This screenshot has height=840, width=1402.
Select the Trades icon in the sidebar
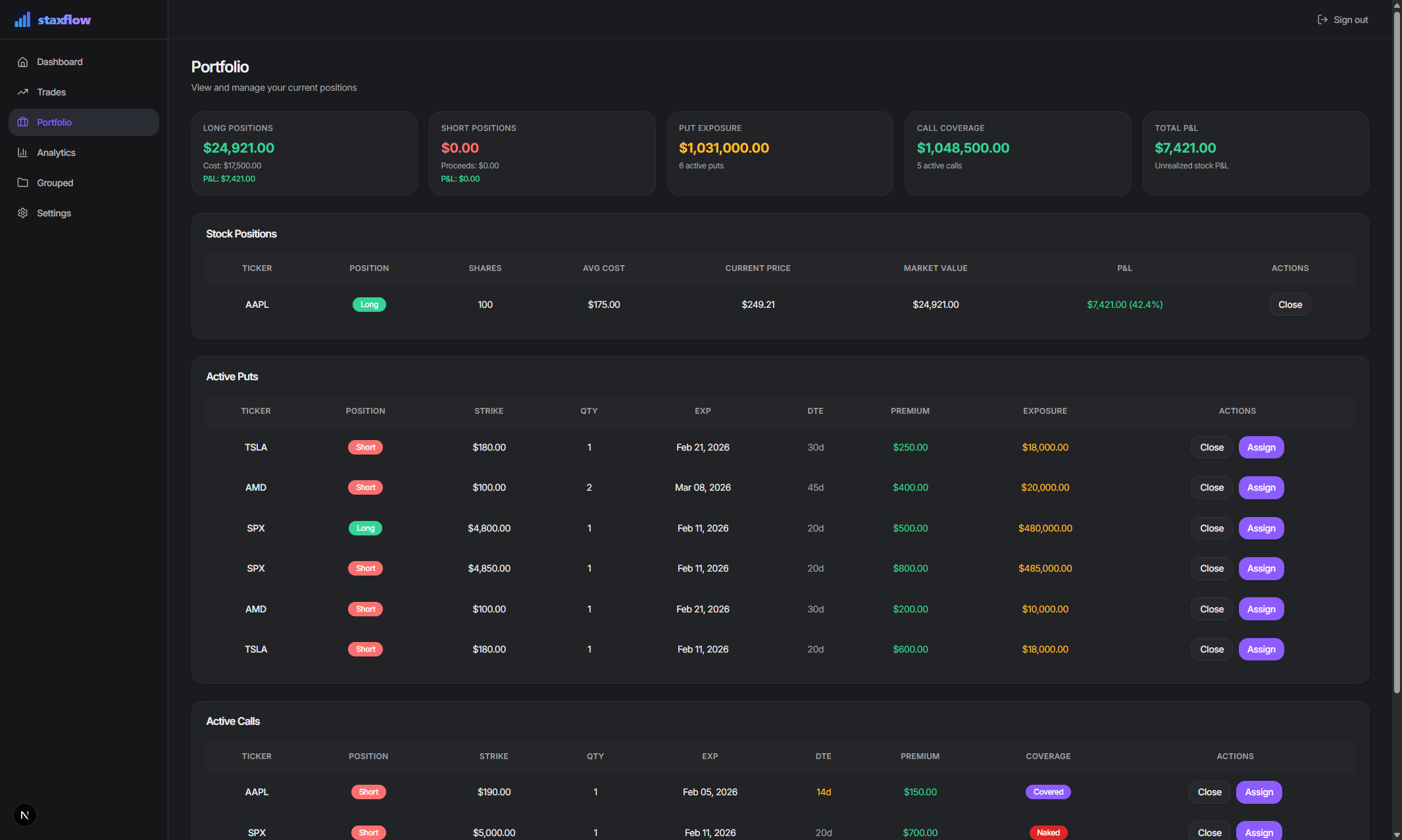click(23, 91)
